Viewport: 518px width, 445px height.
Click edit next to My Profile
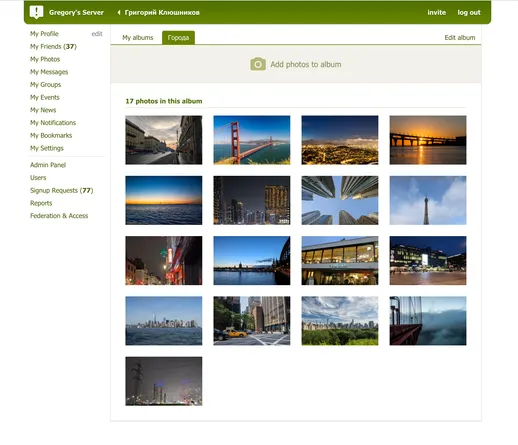(97, 34)
